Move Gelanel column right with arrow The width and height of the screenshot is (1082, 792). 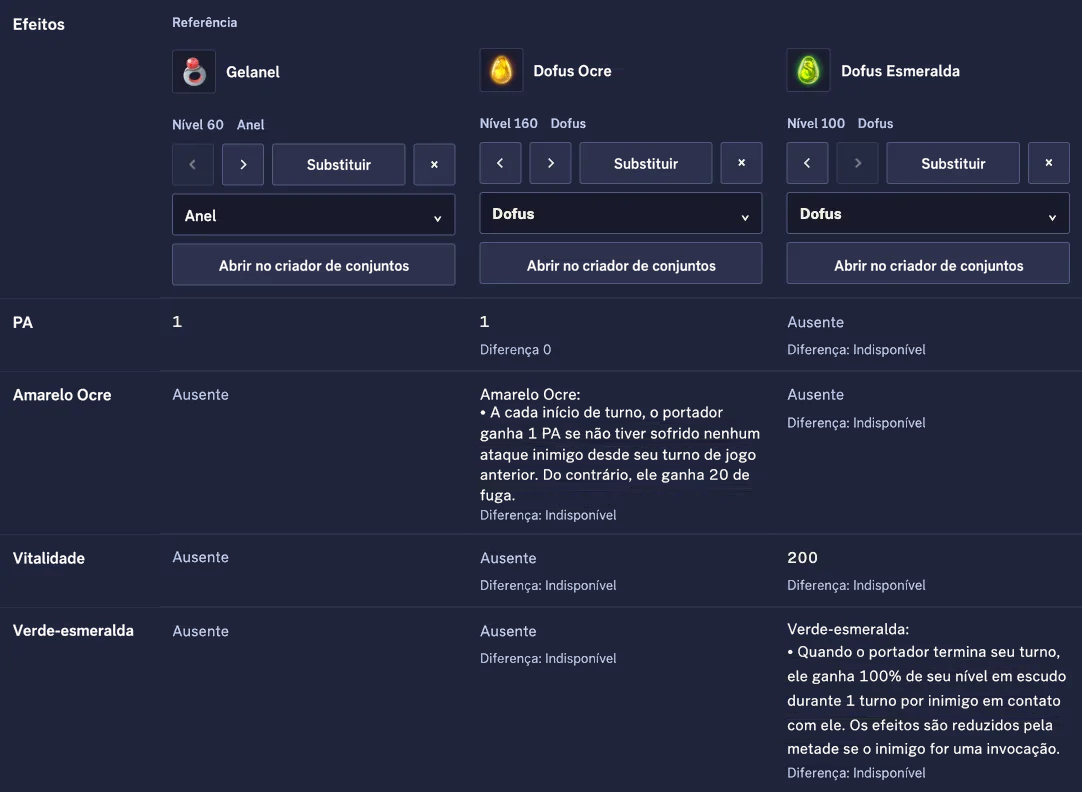tap(243, 164)
